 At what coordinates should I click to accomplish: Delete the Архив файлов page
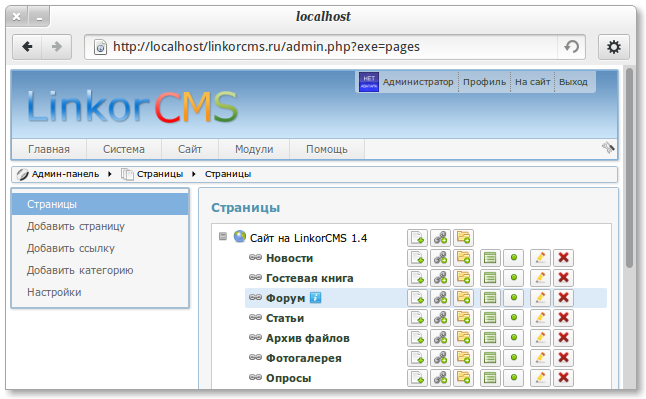[563, 338]
